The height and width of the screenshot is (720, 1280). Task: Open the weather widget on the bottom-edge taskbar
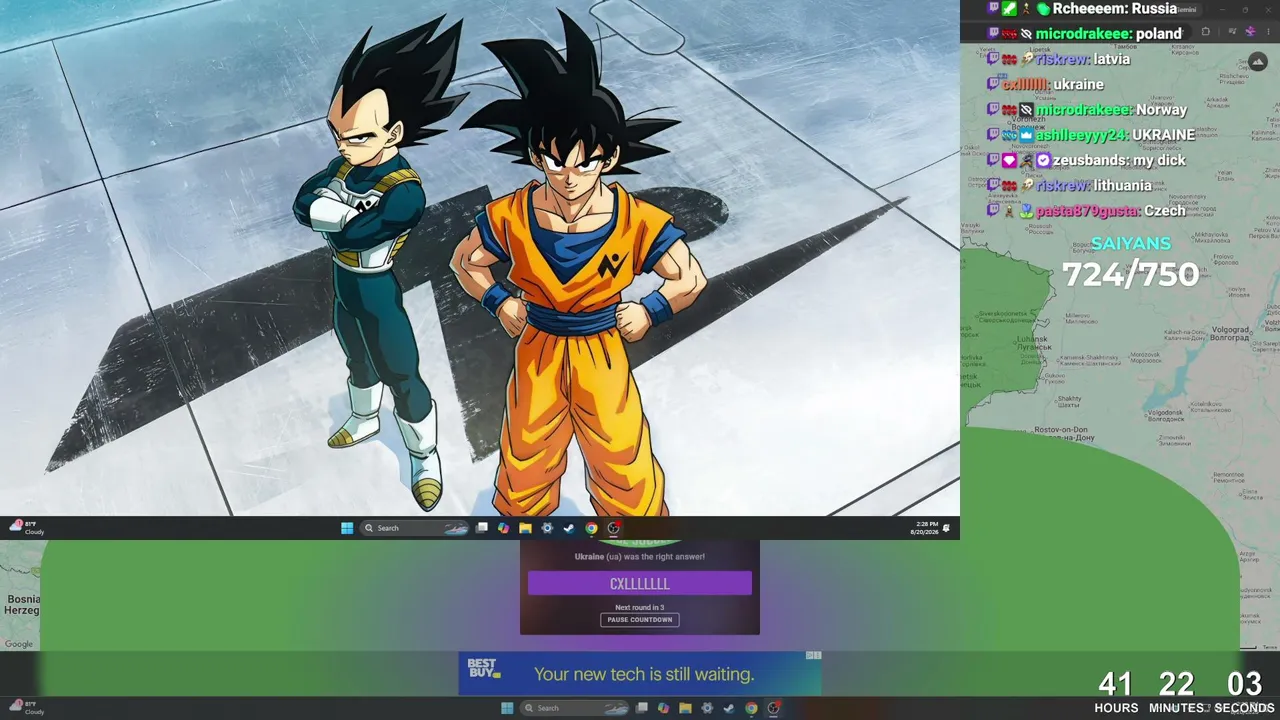27,708
